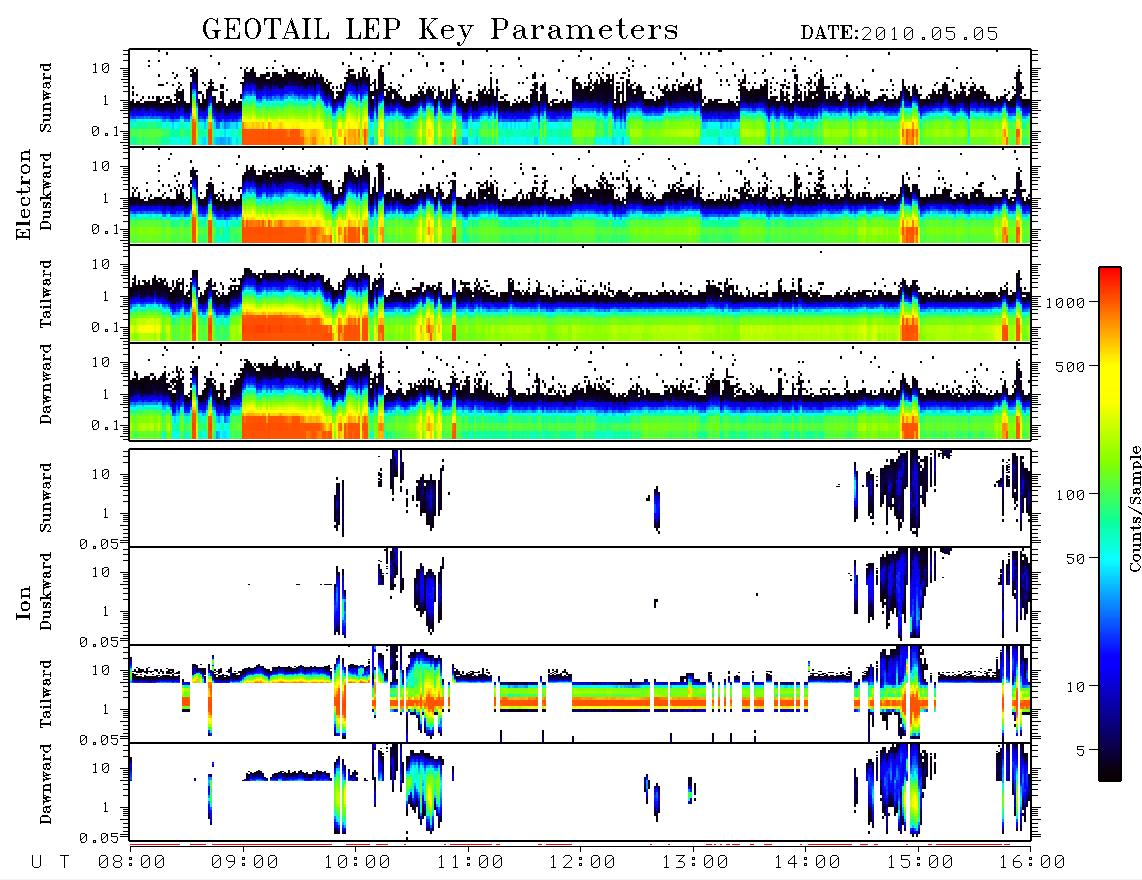Click the Ion Dawnward spectrogram panel
The width and height of the screenshot is (1142, 880).
(580, 792)
